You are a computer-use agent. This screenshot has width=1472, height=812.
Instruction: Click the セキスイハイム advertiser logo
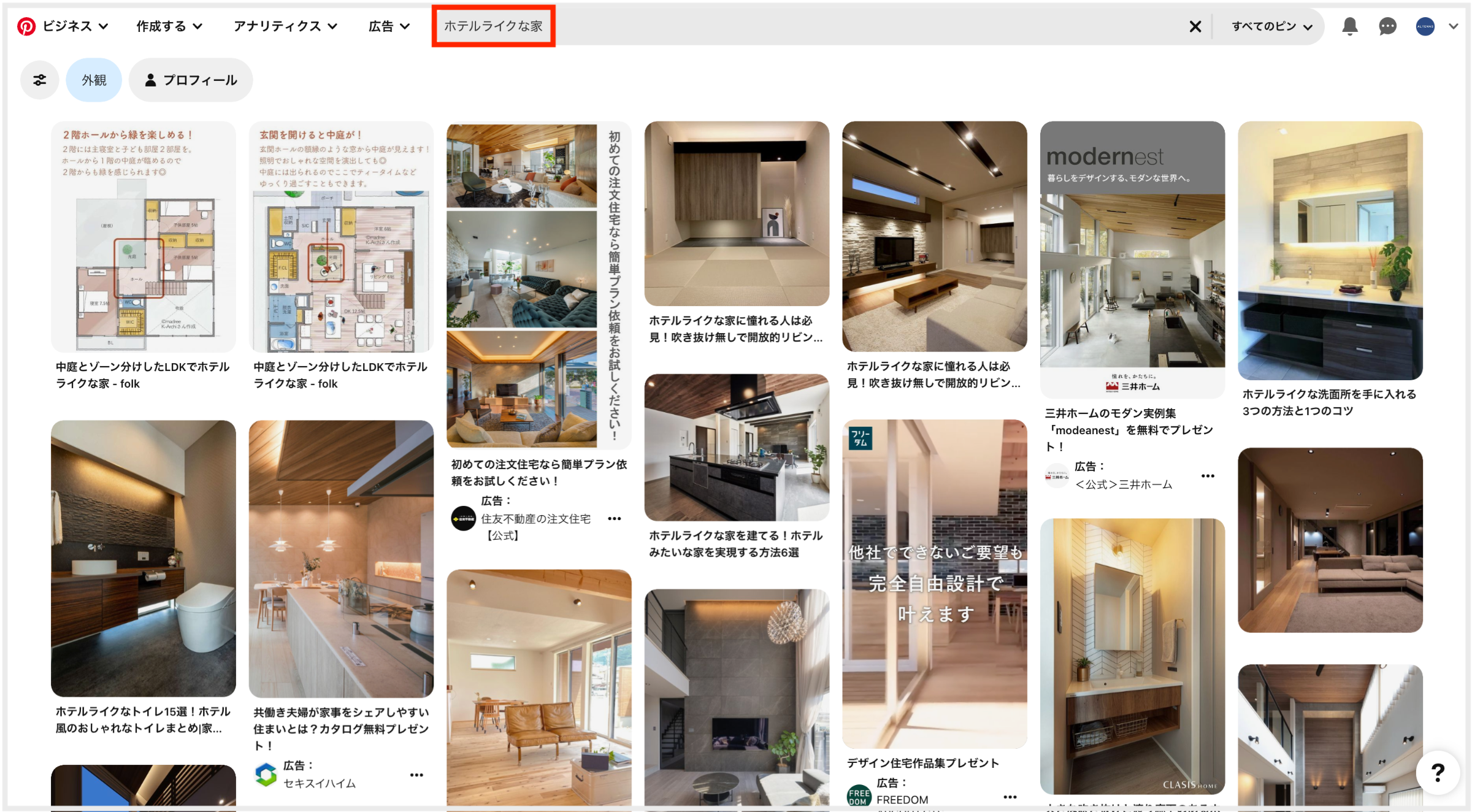click(x=266, y=775)
